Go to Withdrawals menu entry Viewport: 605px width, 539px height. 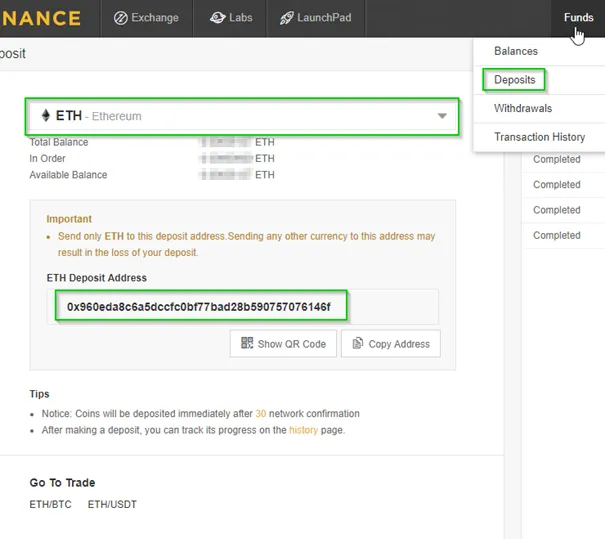[x=523, y=108]
